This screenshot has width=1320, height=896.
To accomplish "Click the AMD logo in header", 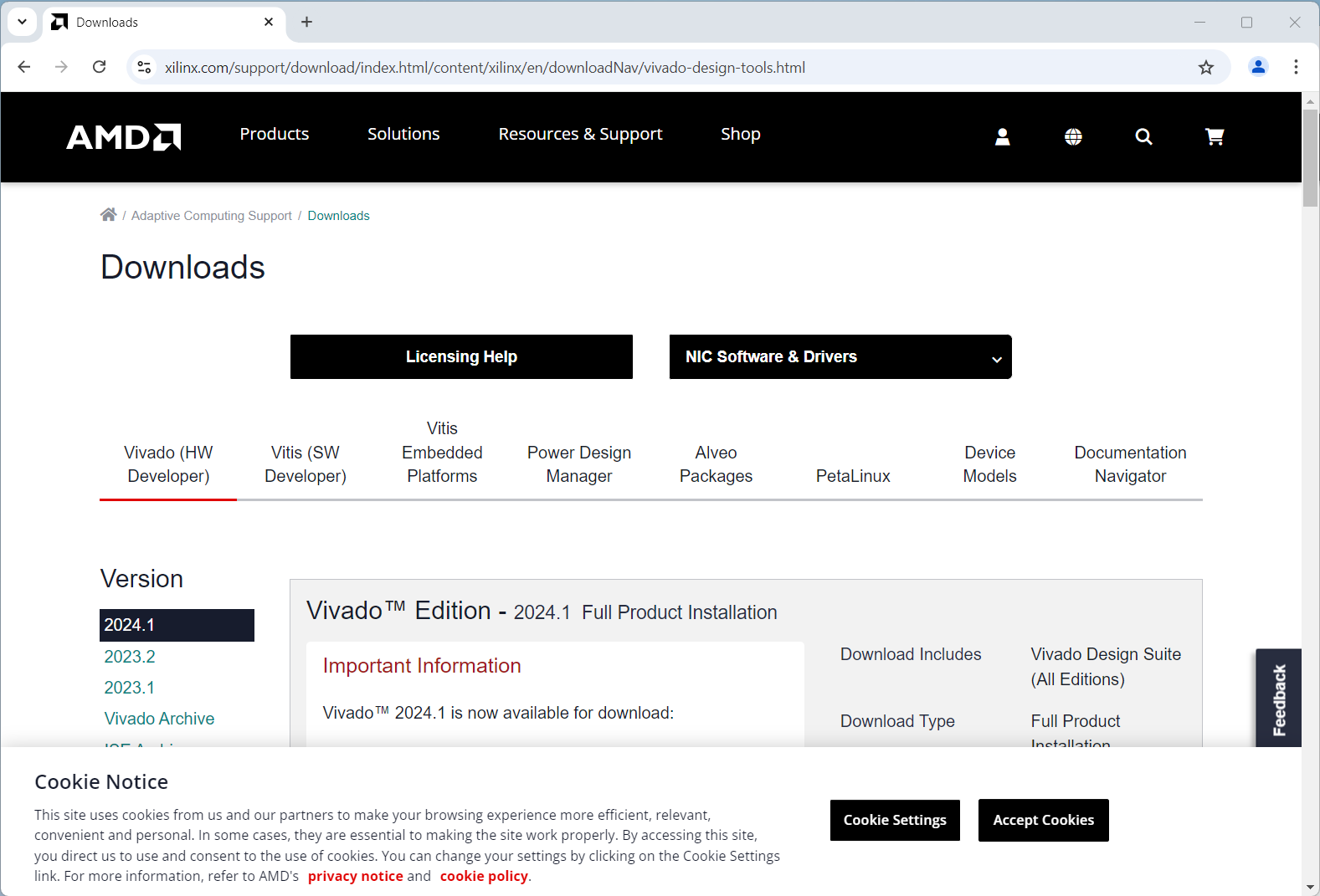I will tap(124, 136).
